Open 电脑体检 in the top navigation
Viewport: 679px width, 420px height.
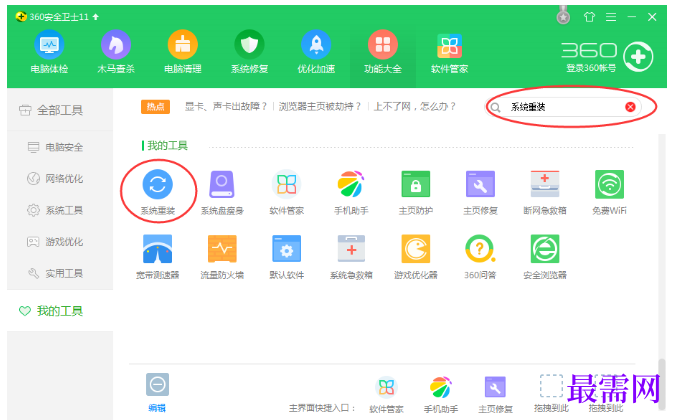[49, 52]
